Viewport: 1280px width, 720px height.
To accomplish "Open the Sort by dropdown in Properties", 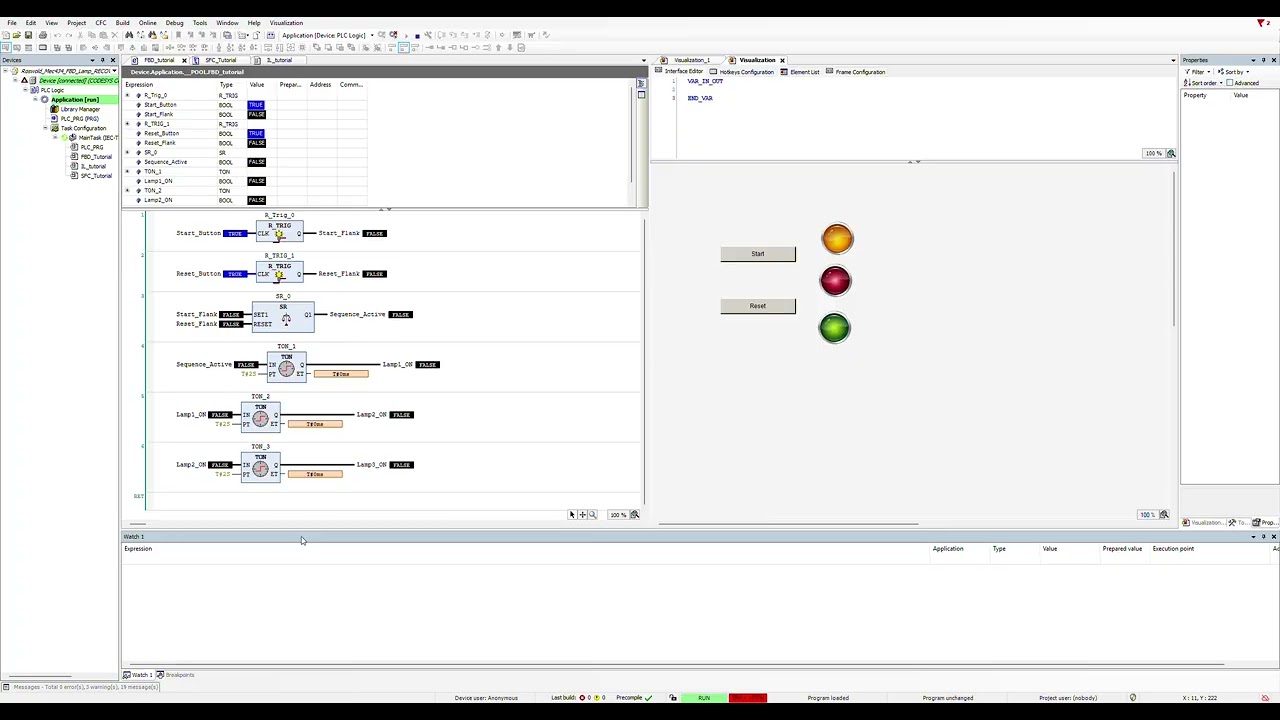I will pyautogui.click(x=1233, y=72).
